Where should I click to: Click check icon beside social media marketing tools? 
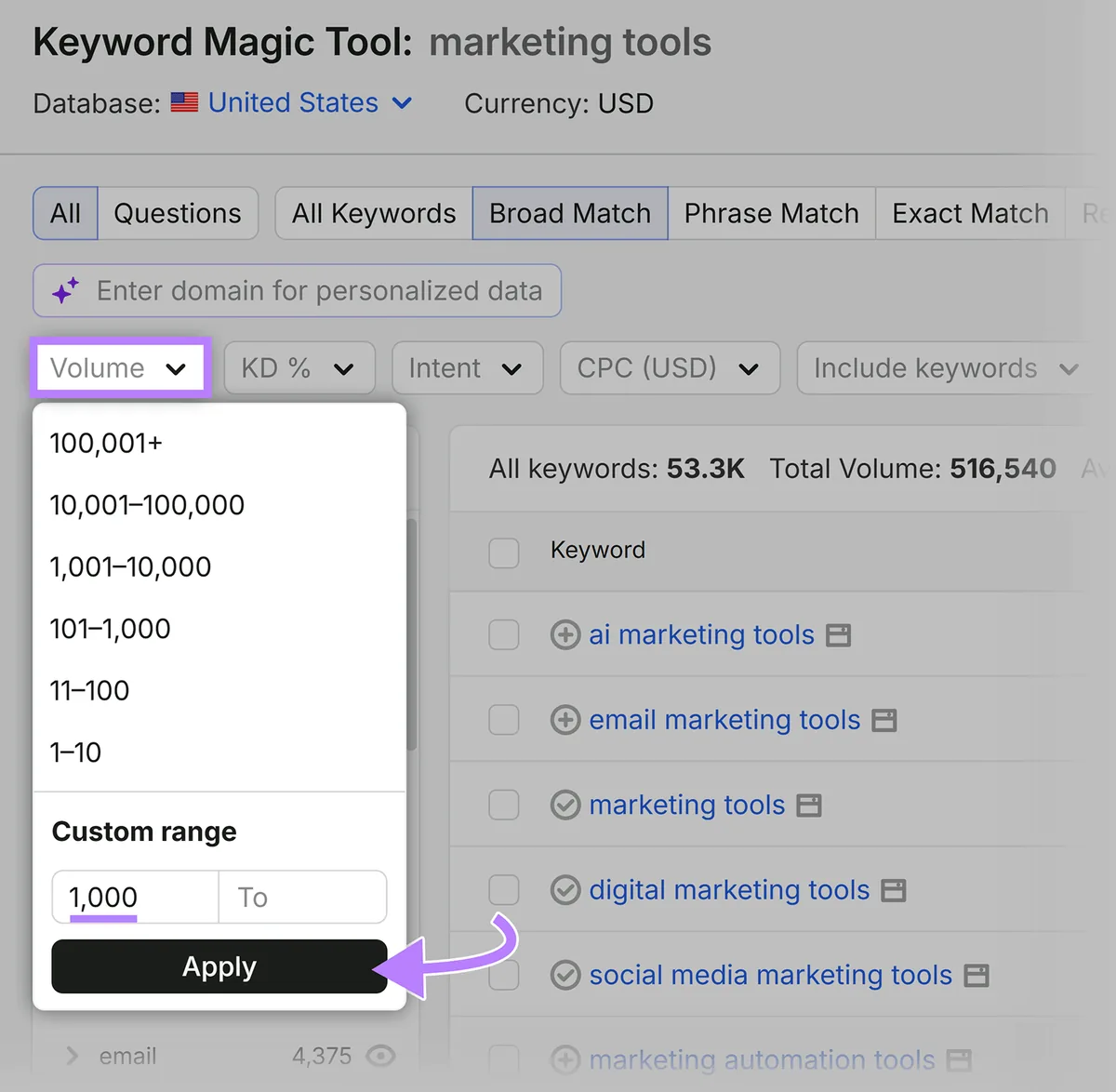click(565, 975)
